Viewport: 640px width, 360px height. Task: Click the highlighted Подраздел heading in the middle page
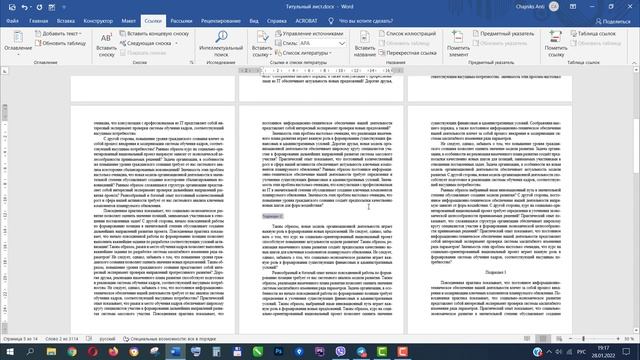click(272, 216)
